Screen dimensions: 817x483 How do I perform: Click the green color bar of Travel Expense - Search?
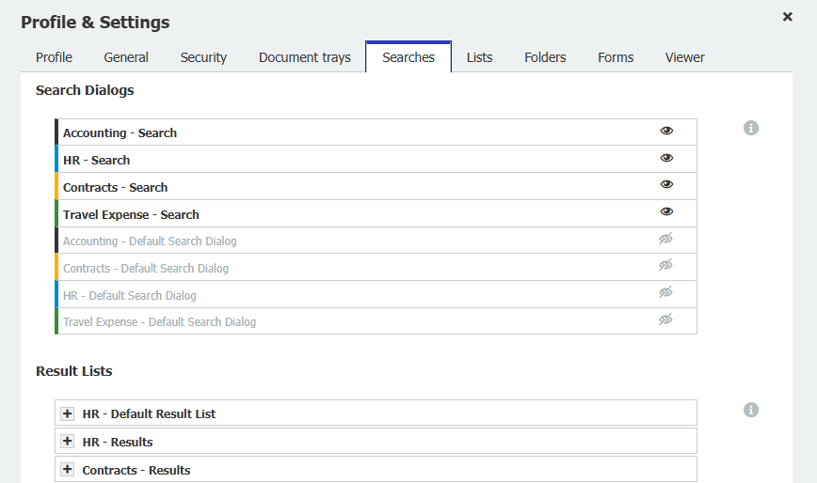pos(57,214)
